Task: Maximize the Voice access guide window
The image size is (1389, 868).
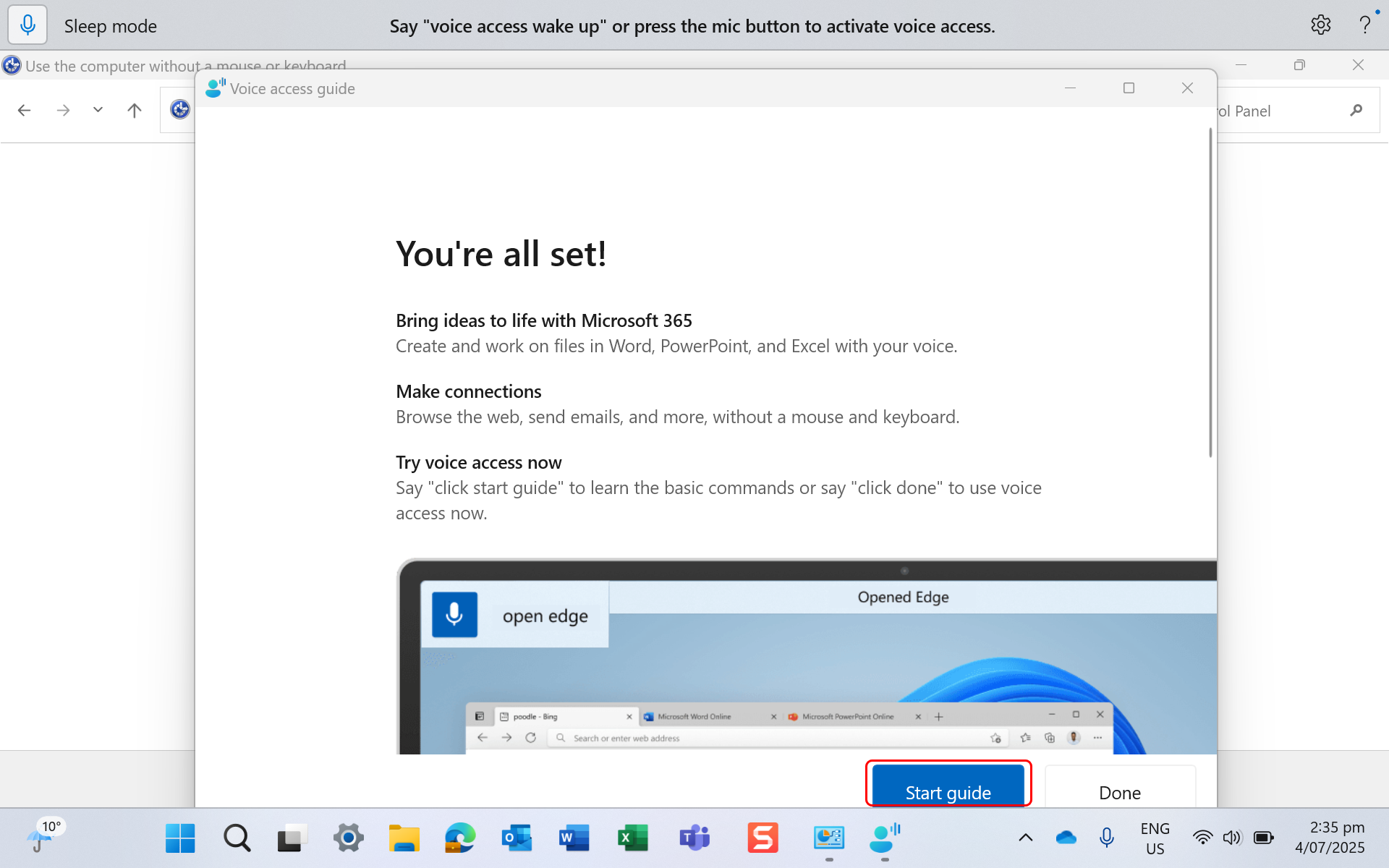Action: tap(1129, 88)
